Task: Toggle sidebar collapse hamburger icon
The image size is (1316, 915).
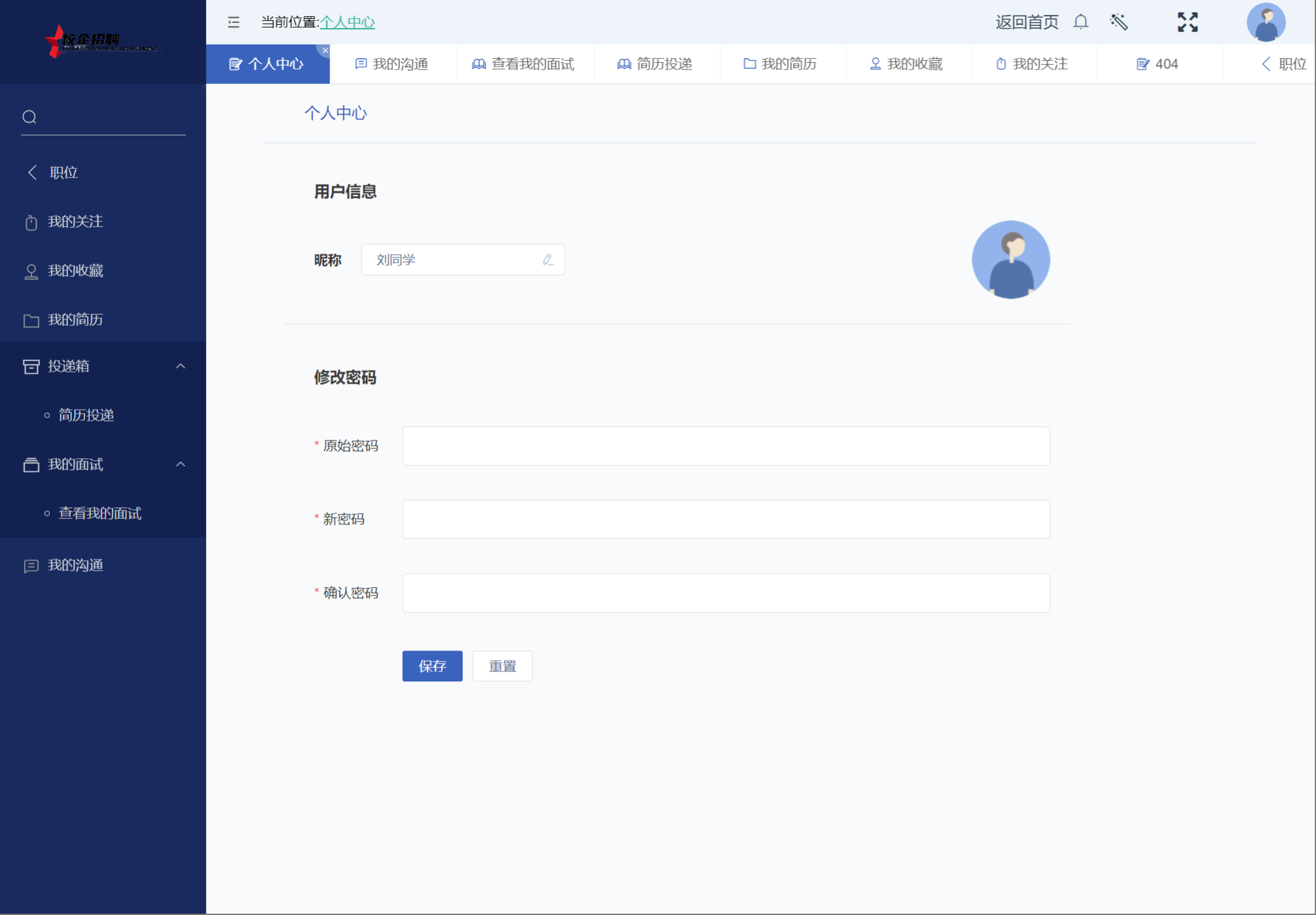Action: point(234,22)
